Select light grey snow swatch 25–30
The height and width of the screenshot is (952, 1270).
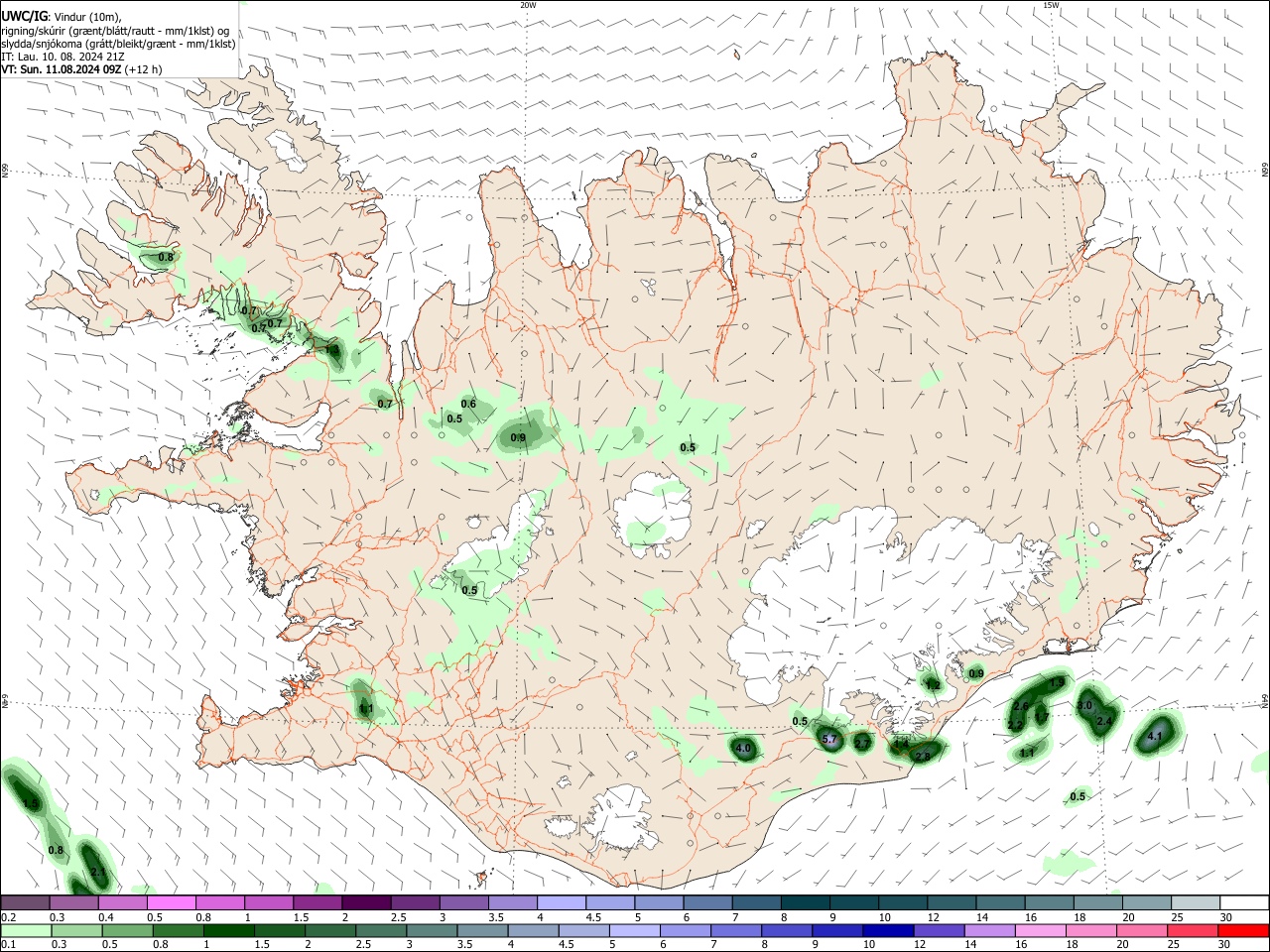[1196, 902]
